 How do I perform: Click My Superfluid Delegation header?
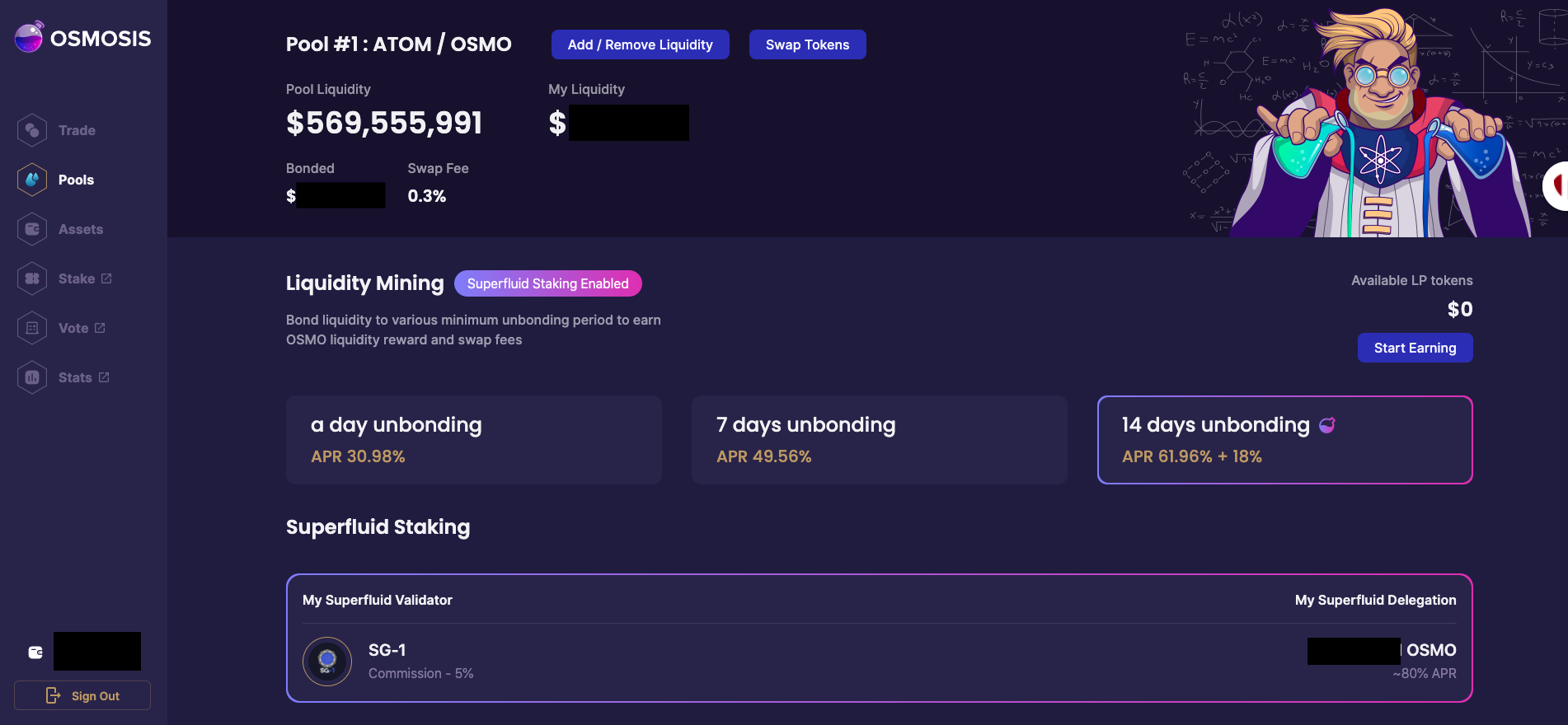point(1376,600)
